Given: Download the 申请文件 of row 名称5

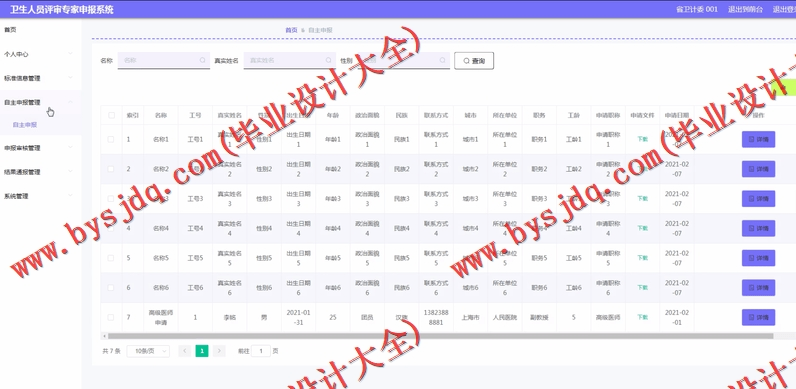Looking at the screenshot, I should (x=642, y=258).
